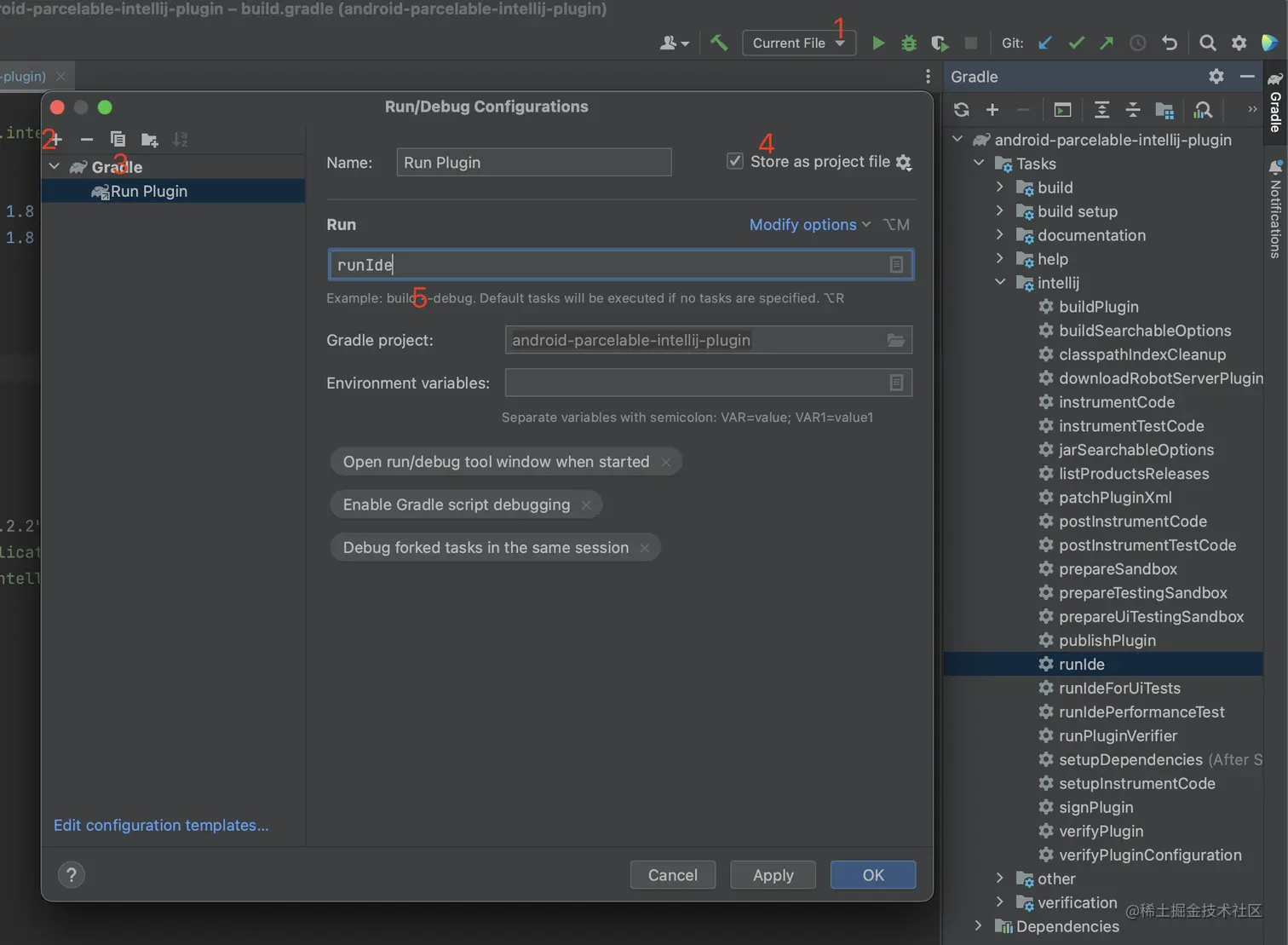Click the Analyze Dependencies icon in Gradle toolbar

(x=1203, y=110)
